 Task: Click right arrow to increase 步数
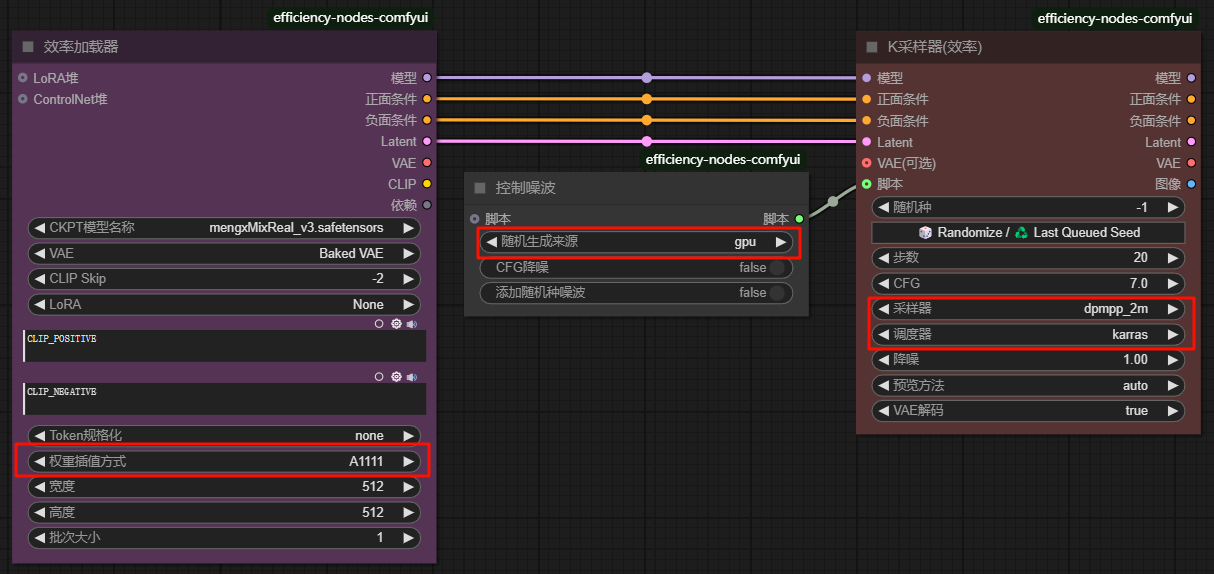1173,258
